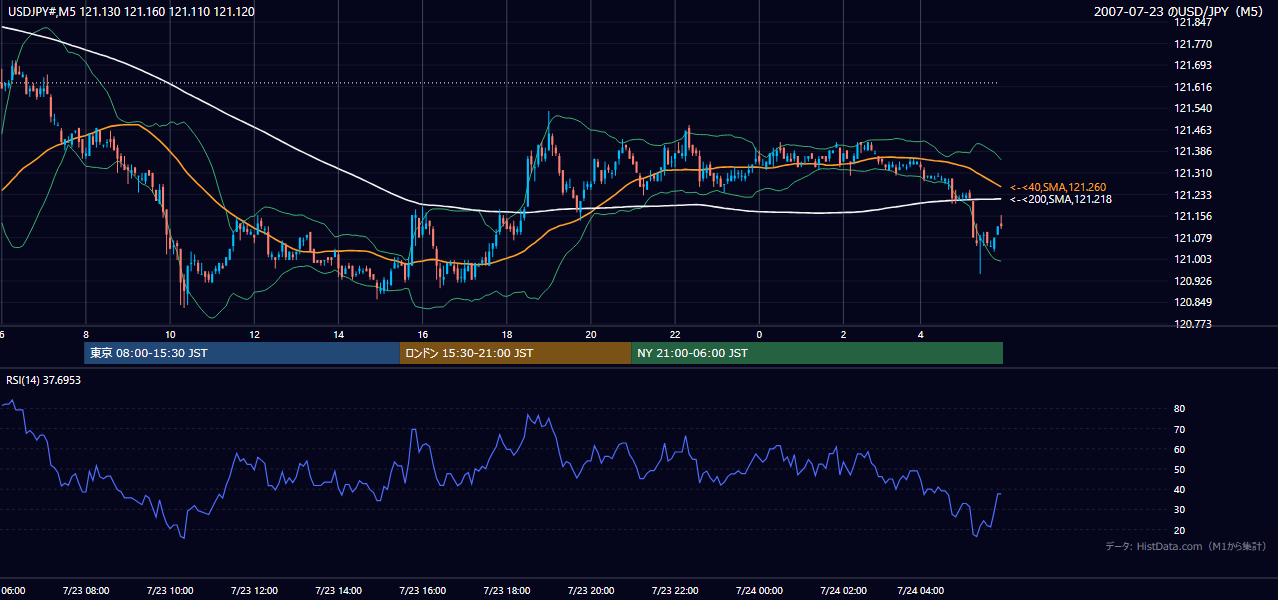Click the 121.386 price axis label
The image size is (1278, 600).
pyautogui.click(x=1193, y=151)
